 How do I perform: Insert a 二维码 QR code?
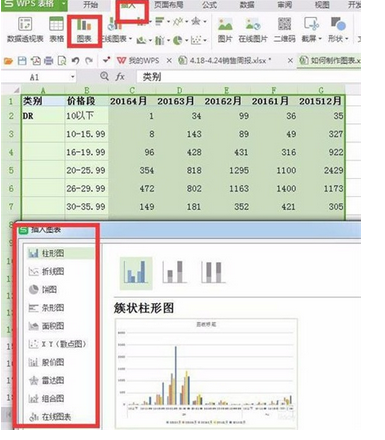[284, 30]
